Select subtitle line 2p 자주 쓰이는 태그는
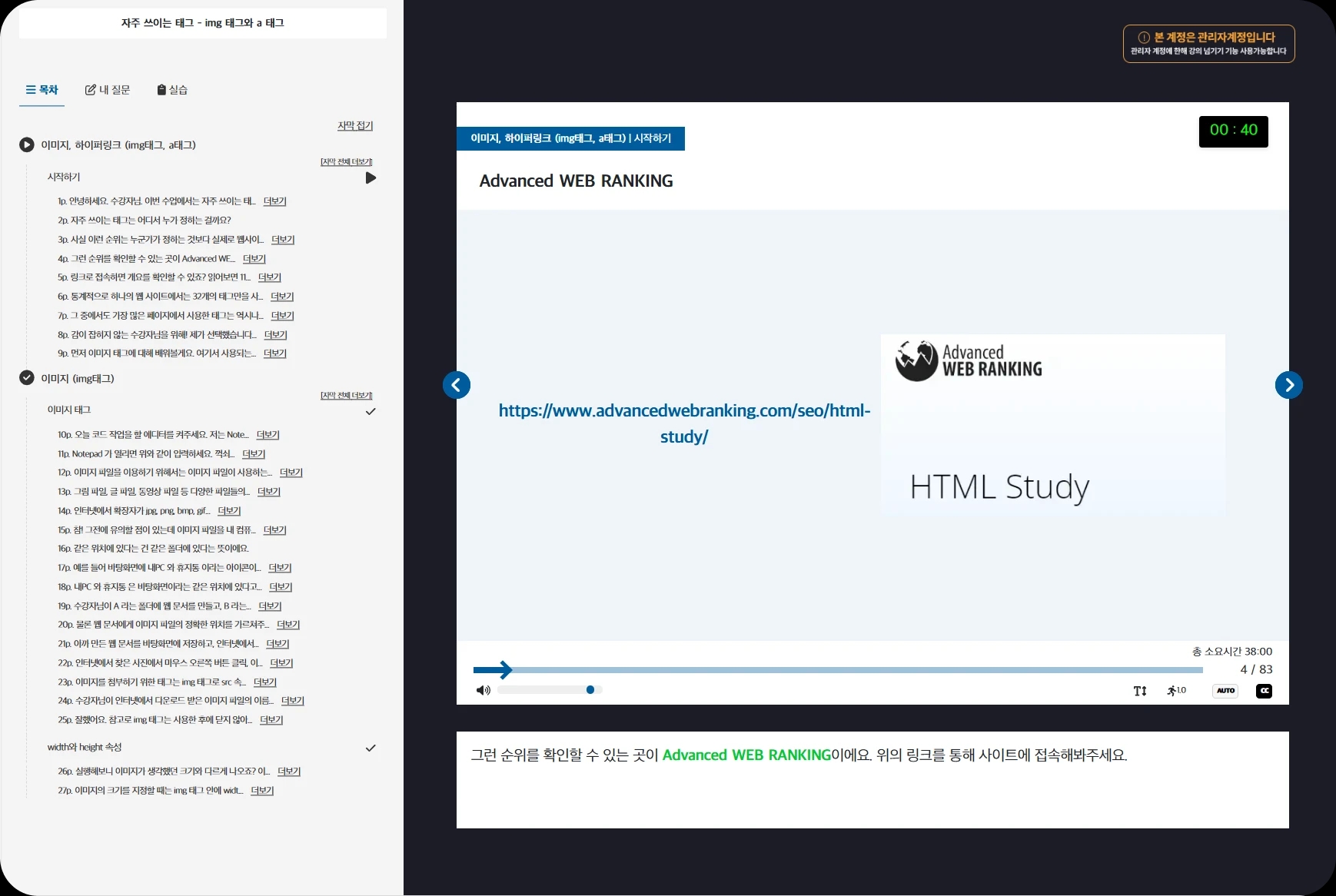Viewport: 1336px width, 896px height. (x=145, y=221)
